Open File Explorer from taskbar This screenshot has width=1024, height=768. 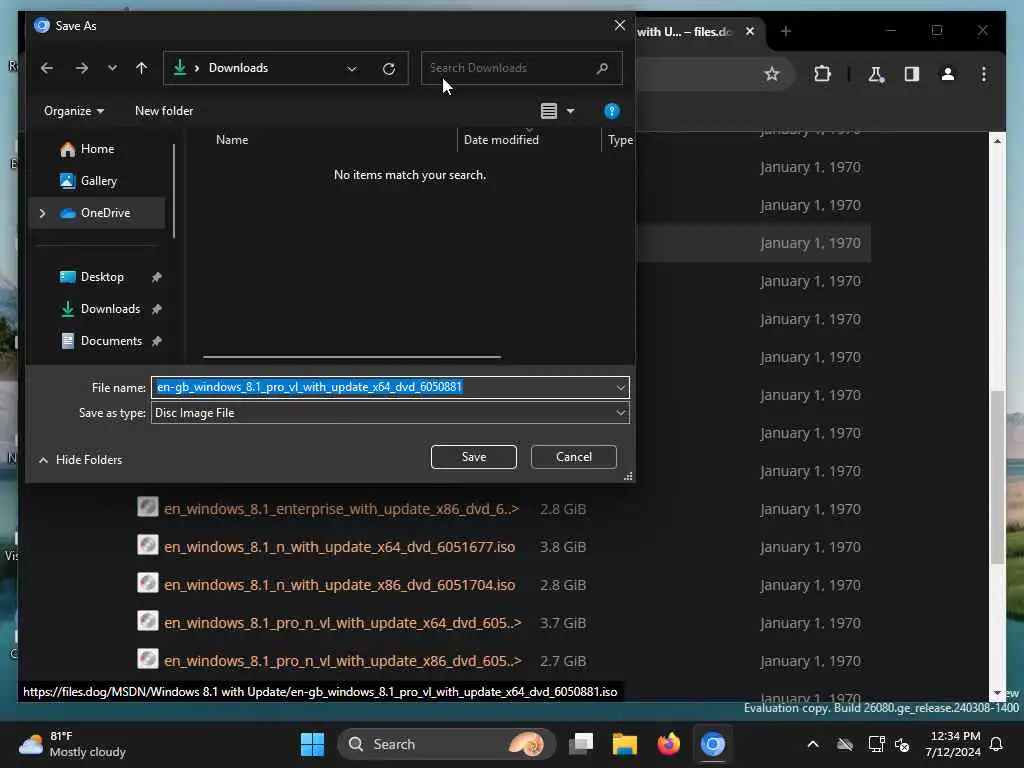(624, 744)
